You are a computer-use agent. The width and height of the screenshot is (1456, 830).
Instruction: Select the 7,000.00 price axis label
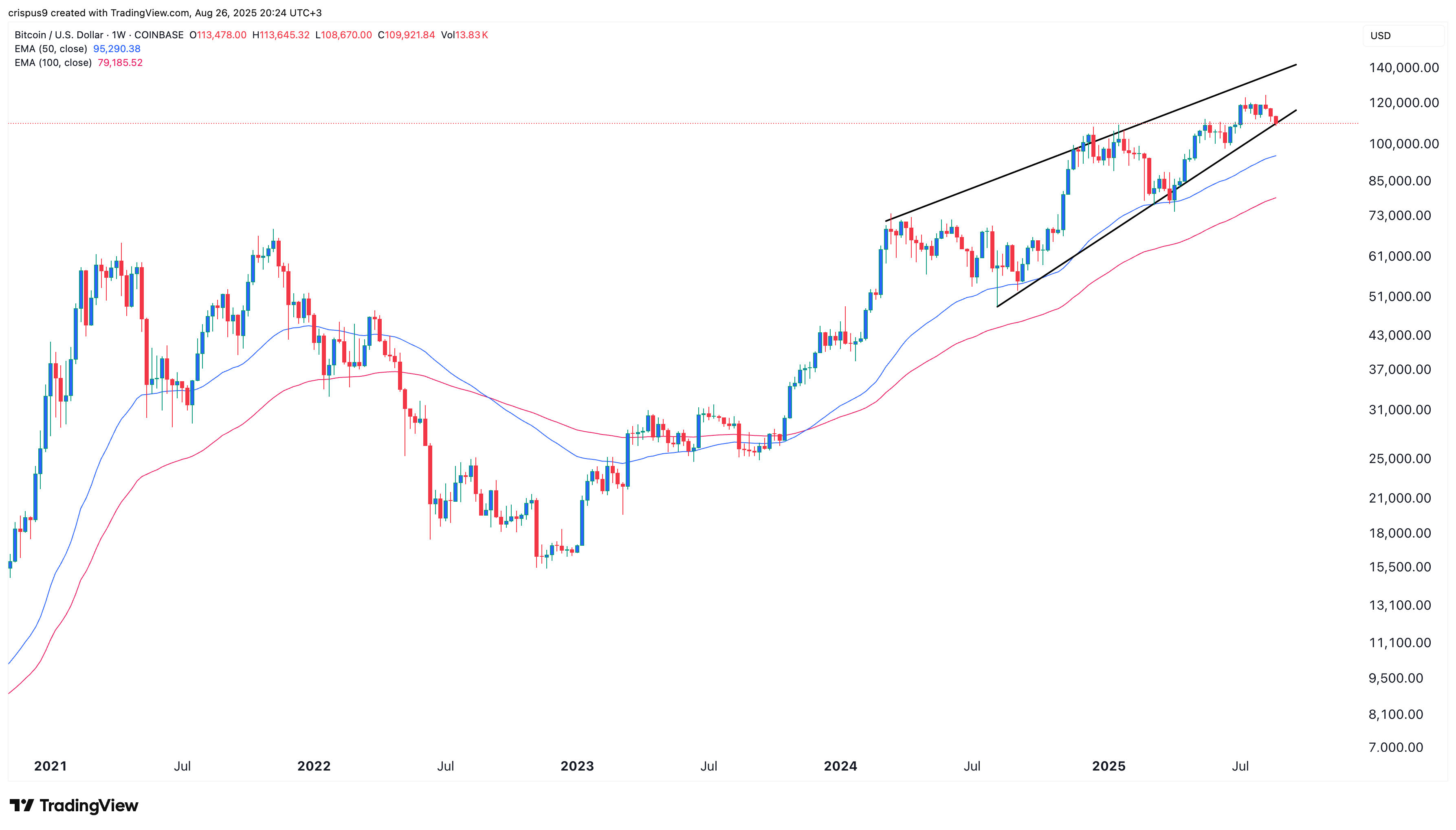click(x=1396, y=747)
